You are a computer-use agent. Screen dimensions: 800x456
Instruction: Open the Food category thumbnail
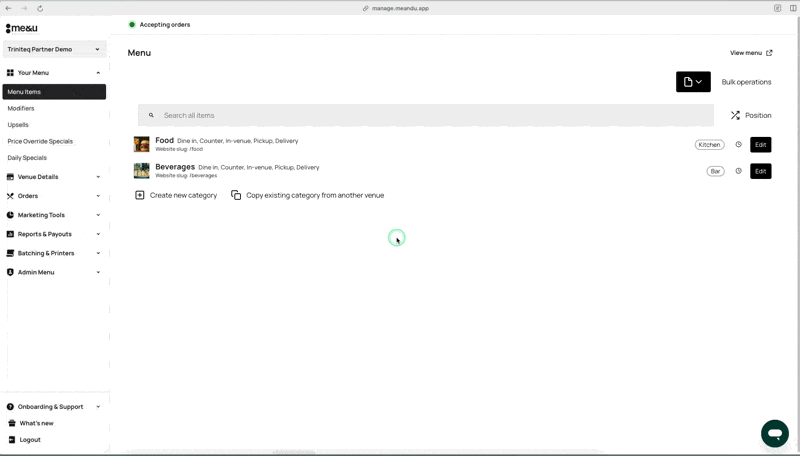141,144
